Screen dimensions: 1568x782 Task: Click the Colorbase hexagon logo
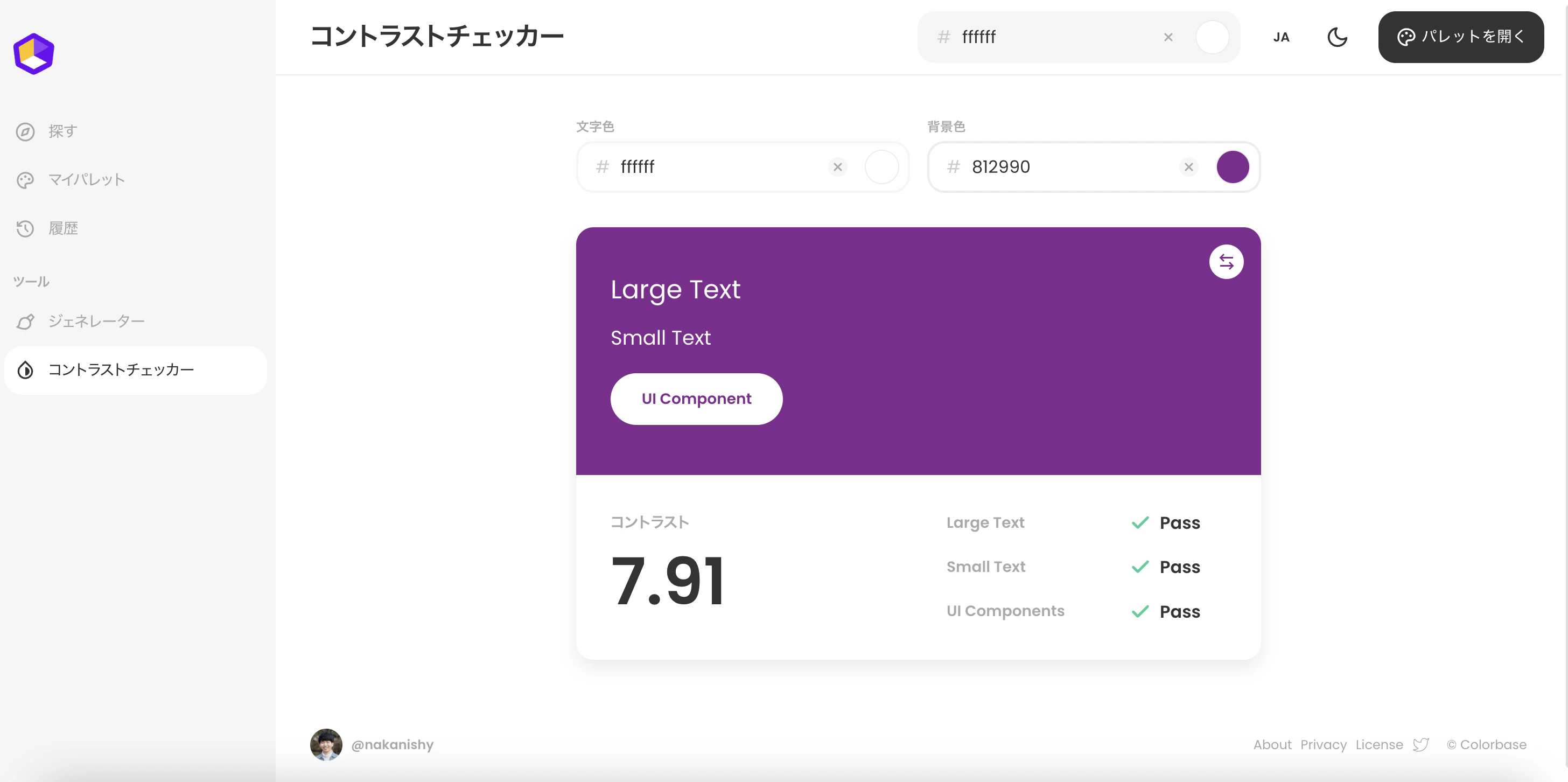pyautogui.click(x=34, y=54)
